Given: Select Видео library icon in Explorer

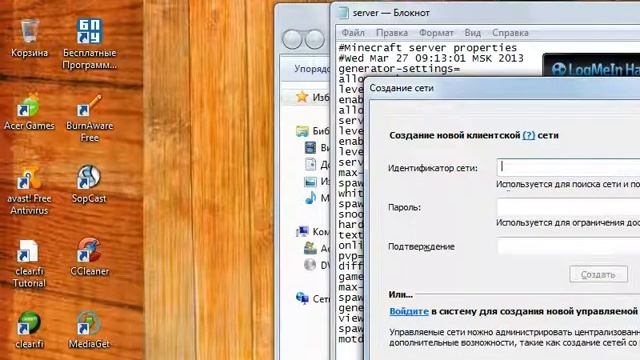Looking at the screenshot, I should pyautogui.click(x=310, y=148).
